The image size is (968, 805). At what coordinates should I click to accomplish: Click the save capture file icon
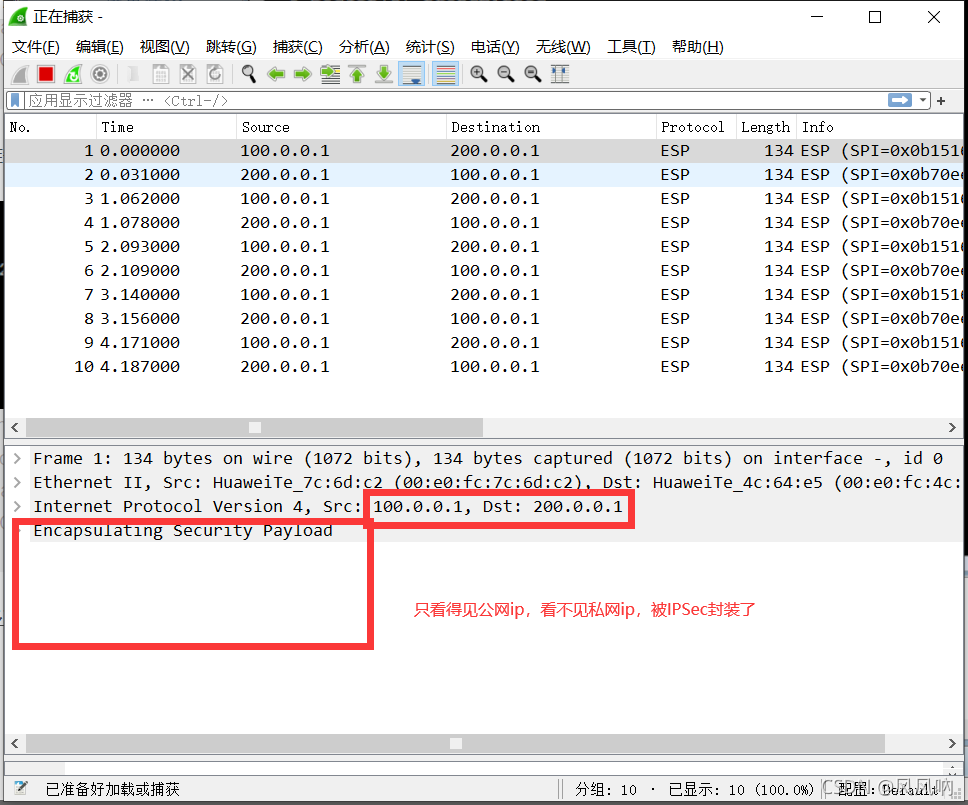pos(161,75)
